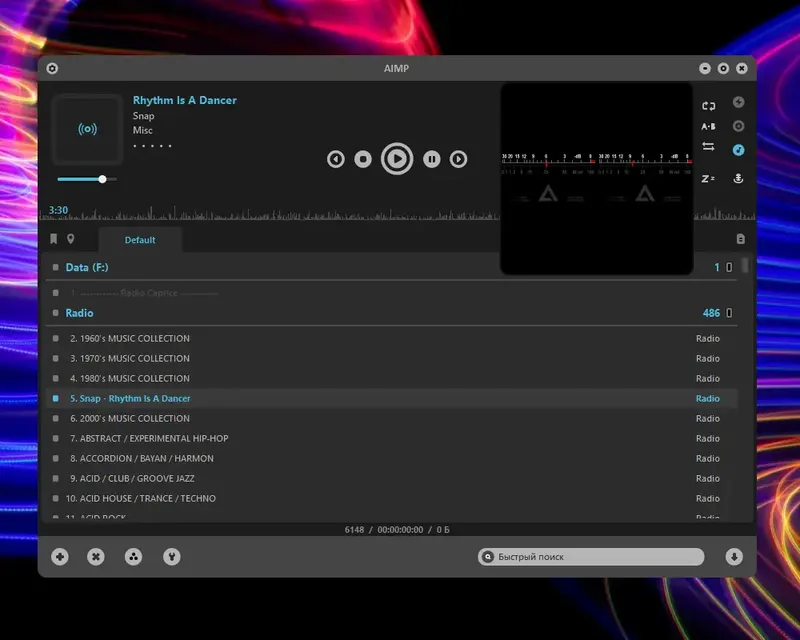
Task: Toggle the dimmed lightning icon near the top right
Action: pyautogui.click(x=738, y=102)
